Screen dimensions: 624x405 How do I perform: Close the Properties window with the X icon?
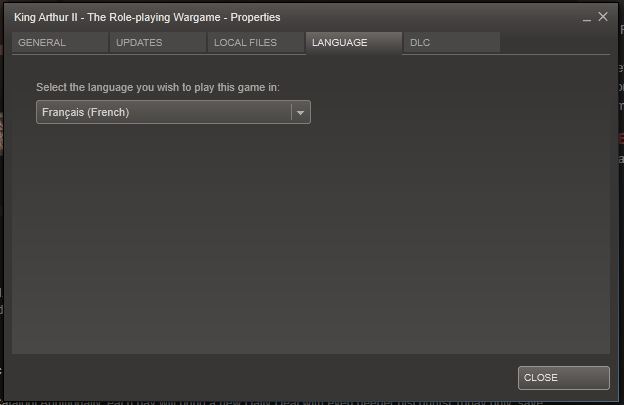(x=603, y=17)
